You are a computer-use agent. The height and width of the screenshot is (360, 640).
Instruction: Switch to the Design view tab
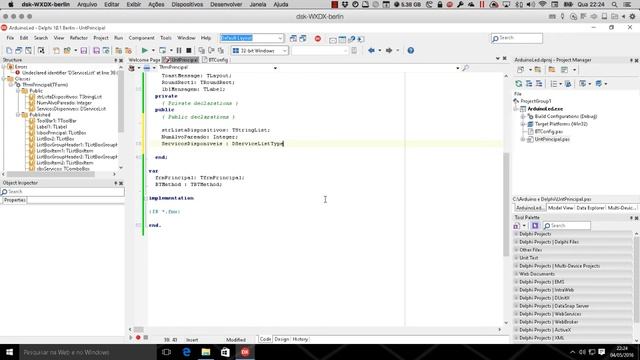281,339
